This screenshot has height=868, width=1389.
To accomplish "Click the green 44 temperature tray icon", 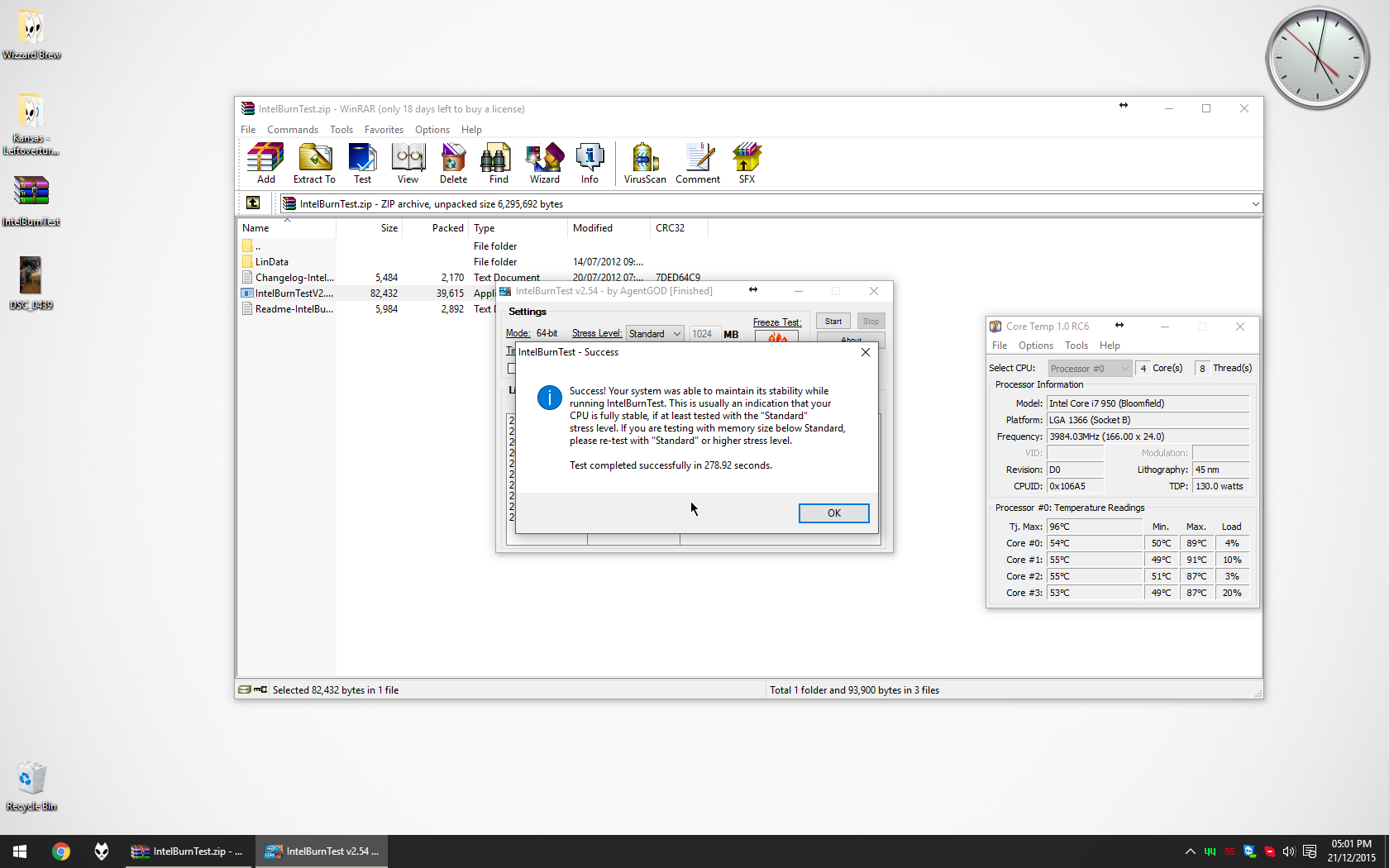I will pos(1210,851).
